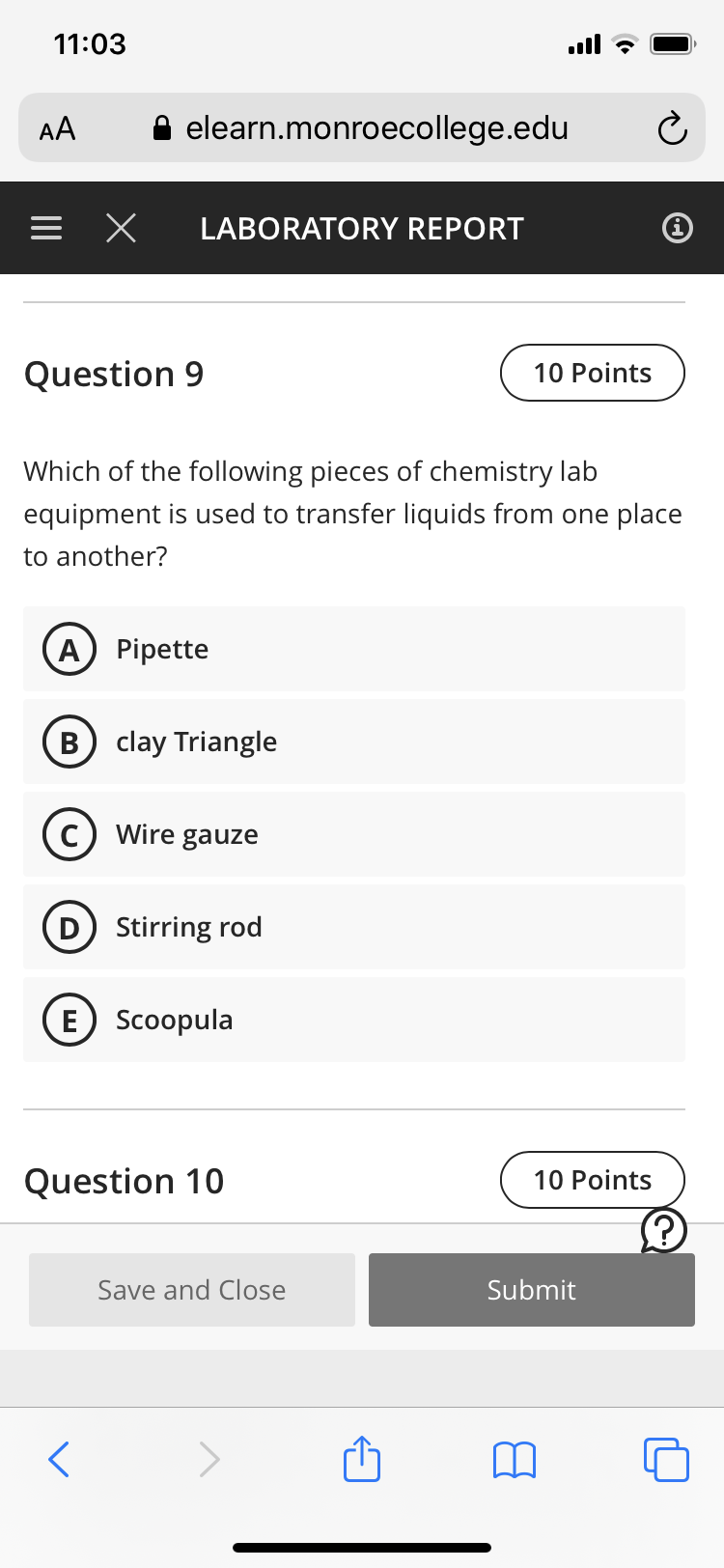
Task: Show open tabs in Safari
Action: 666,1459
